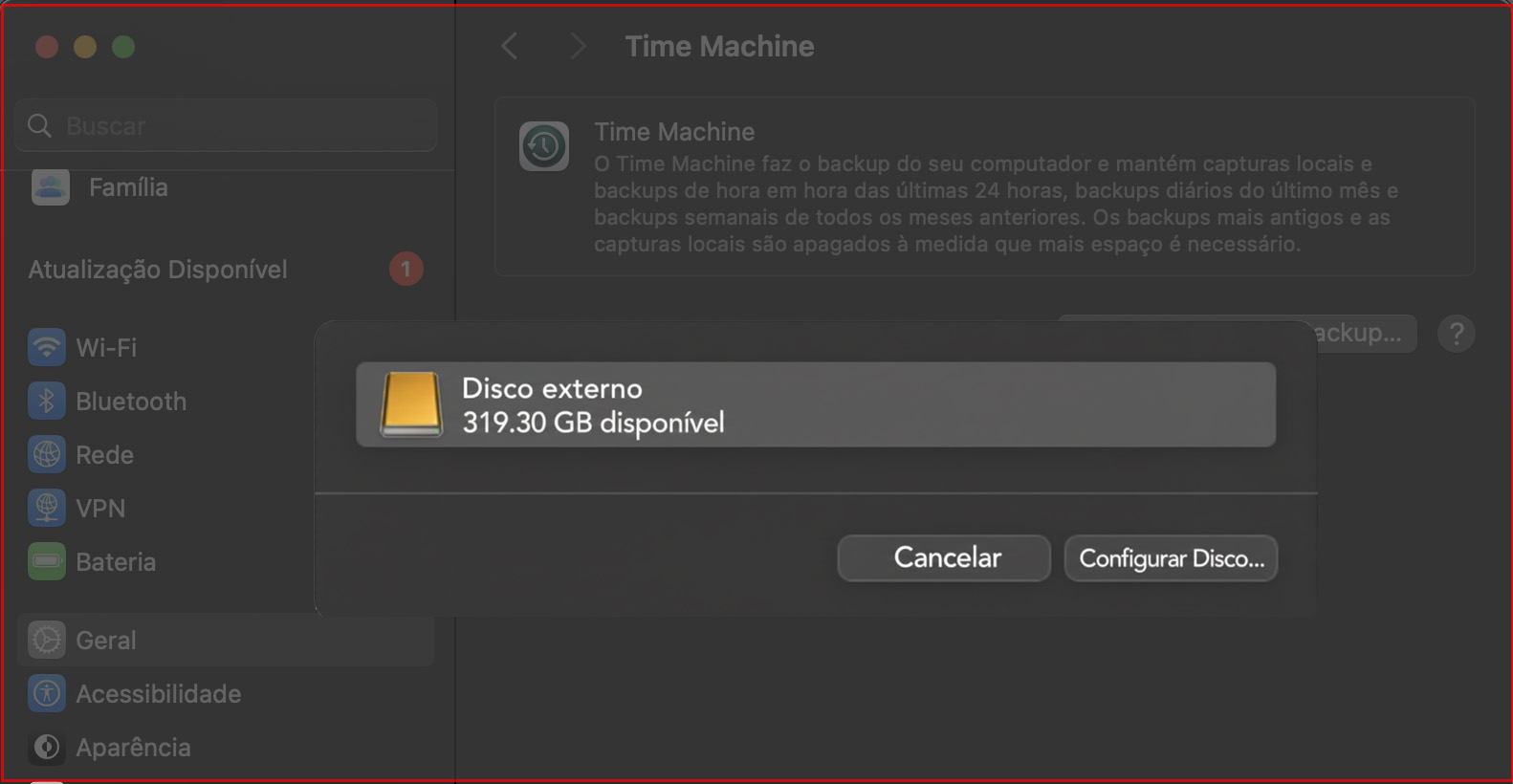This screenshot has width=1513, height=784.
Task: Click Configurar Disco to set up backup
Action: (x=1171, y=557)
